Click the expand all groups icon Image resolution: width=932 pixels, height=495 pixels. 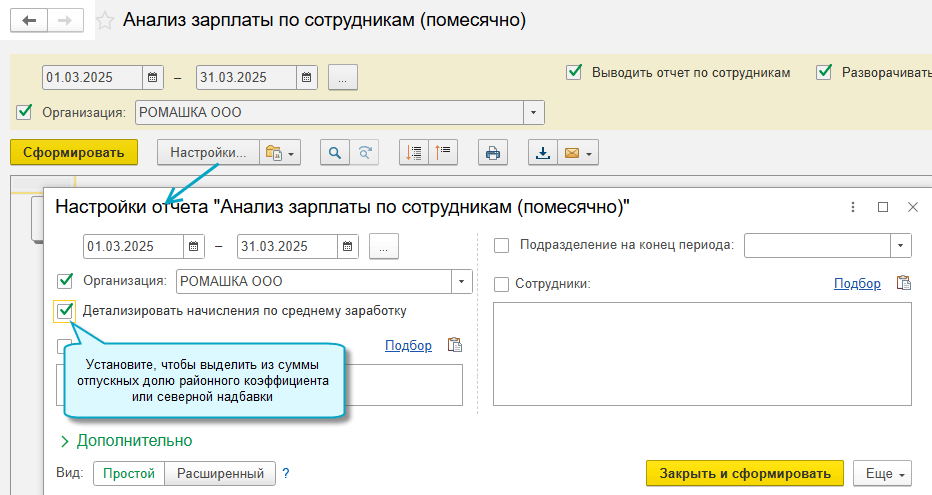pyautogui.click(x=413, y=153)
